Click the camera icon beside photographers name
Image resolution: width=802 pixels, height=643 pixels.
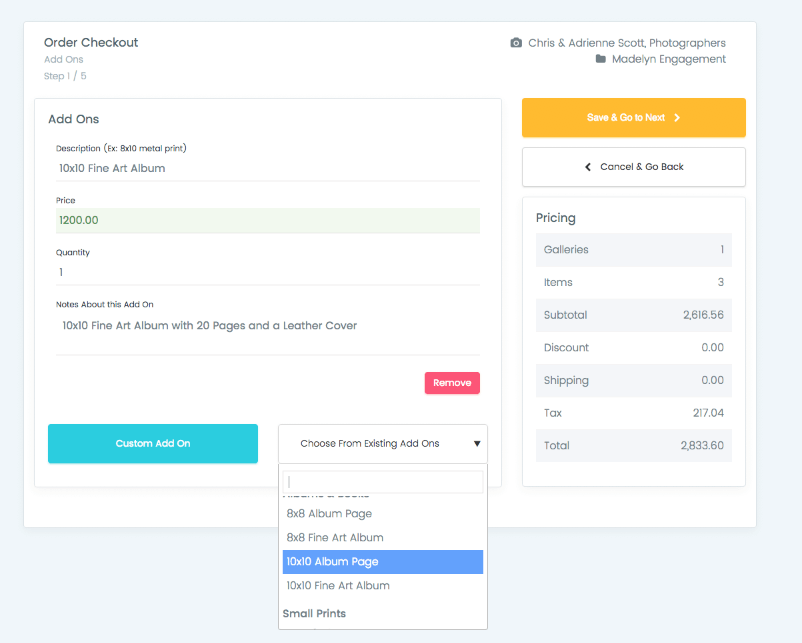tap(516, 43)
